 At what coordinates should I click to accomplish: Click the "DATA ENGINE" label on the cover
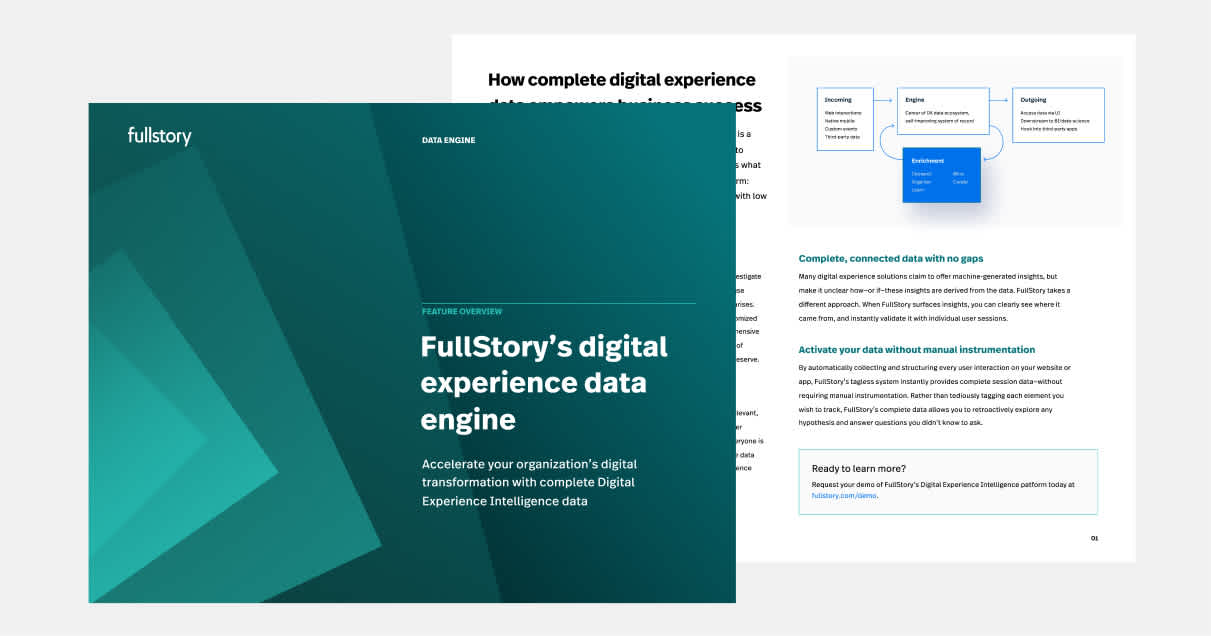coord(448,141)
